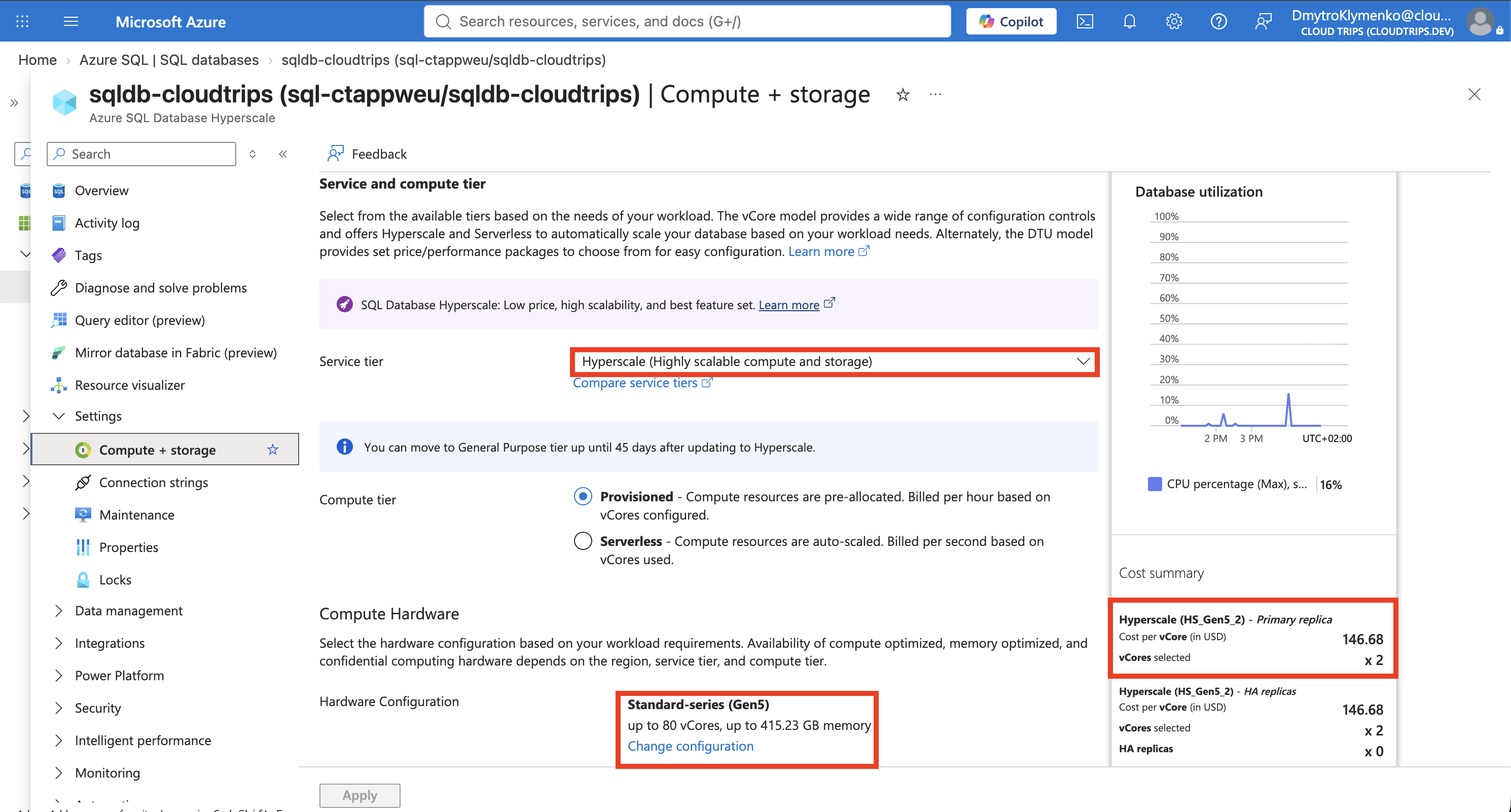Expand the Power Platform section
Screen dimensions: 1511x812
pos(59,675)
